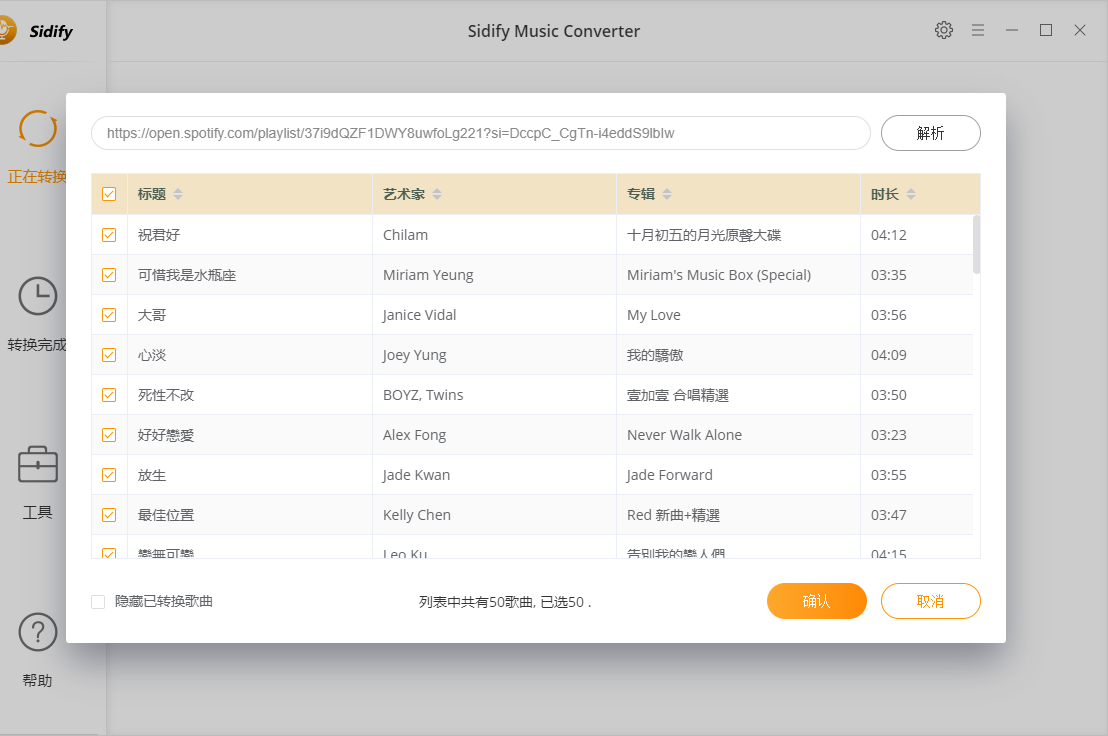Click artist Alex Fong
The width and height of the screenshot is (1108, 736).
pos(415,435)
